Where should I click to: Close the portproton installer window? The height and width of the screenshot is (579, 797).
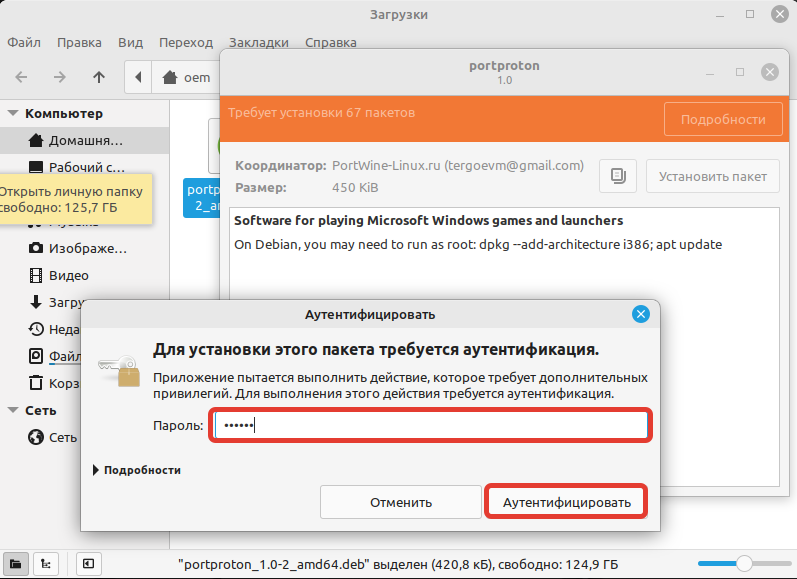tap(770, 72)
